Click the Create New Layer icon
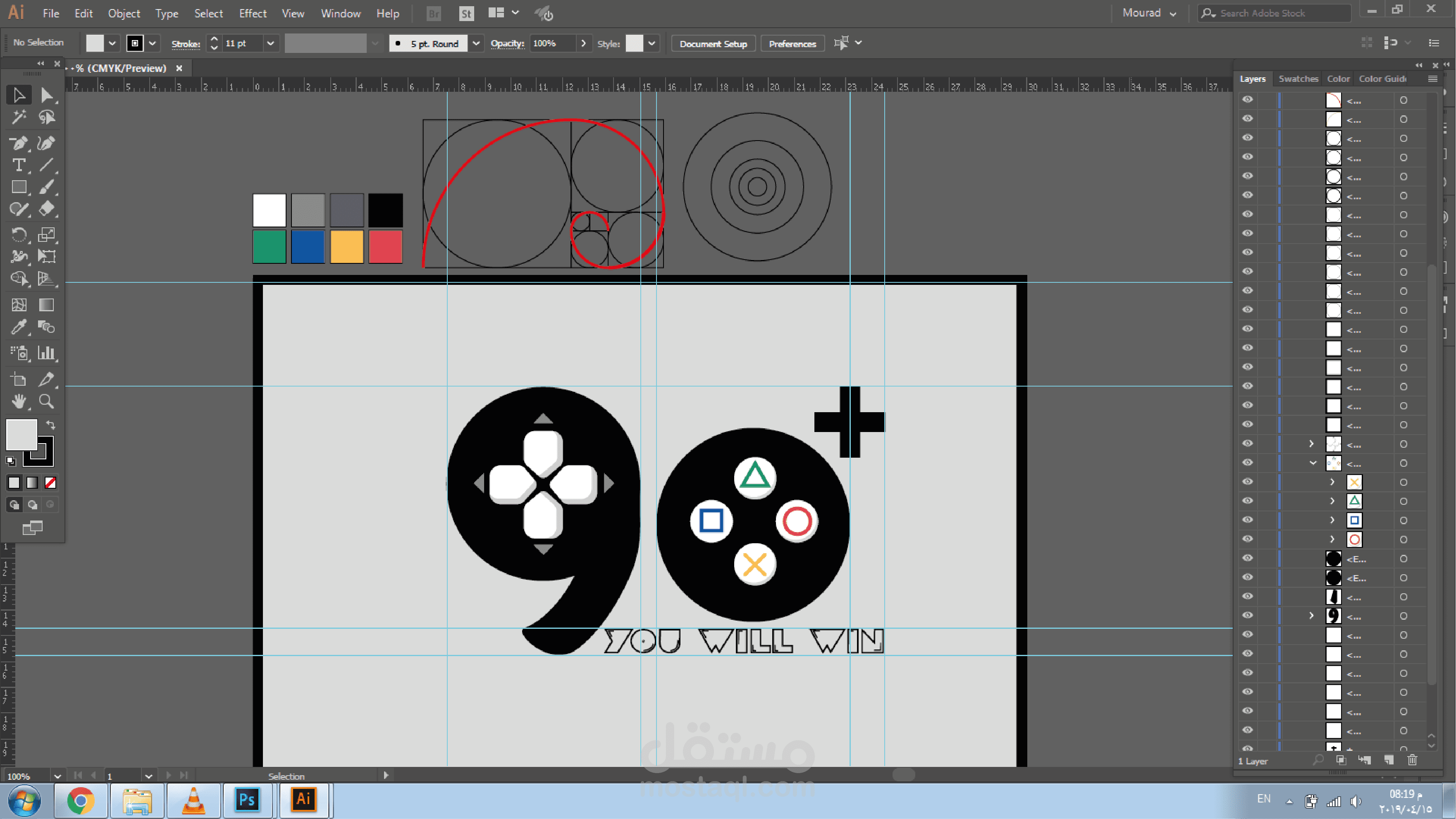Viewport: 1456px width, 819px height. click(x=1389, y=760)
